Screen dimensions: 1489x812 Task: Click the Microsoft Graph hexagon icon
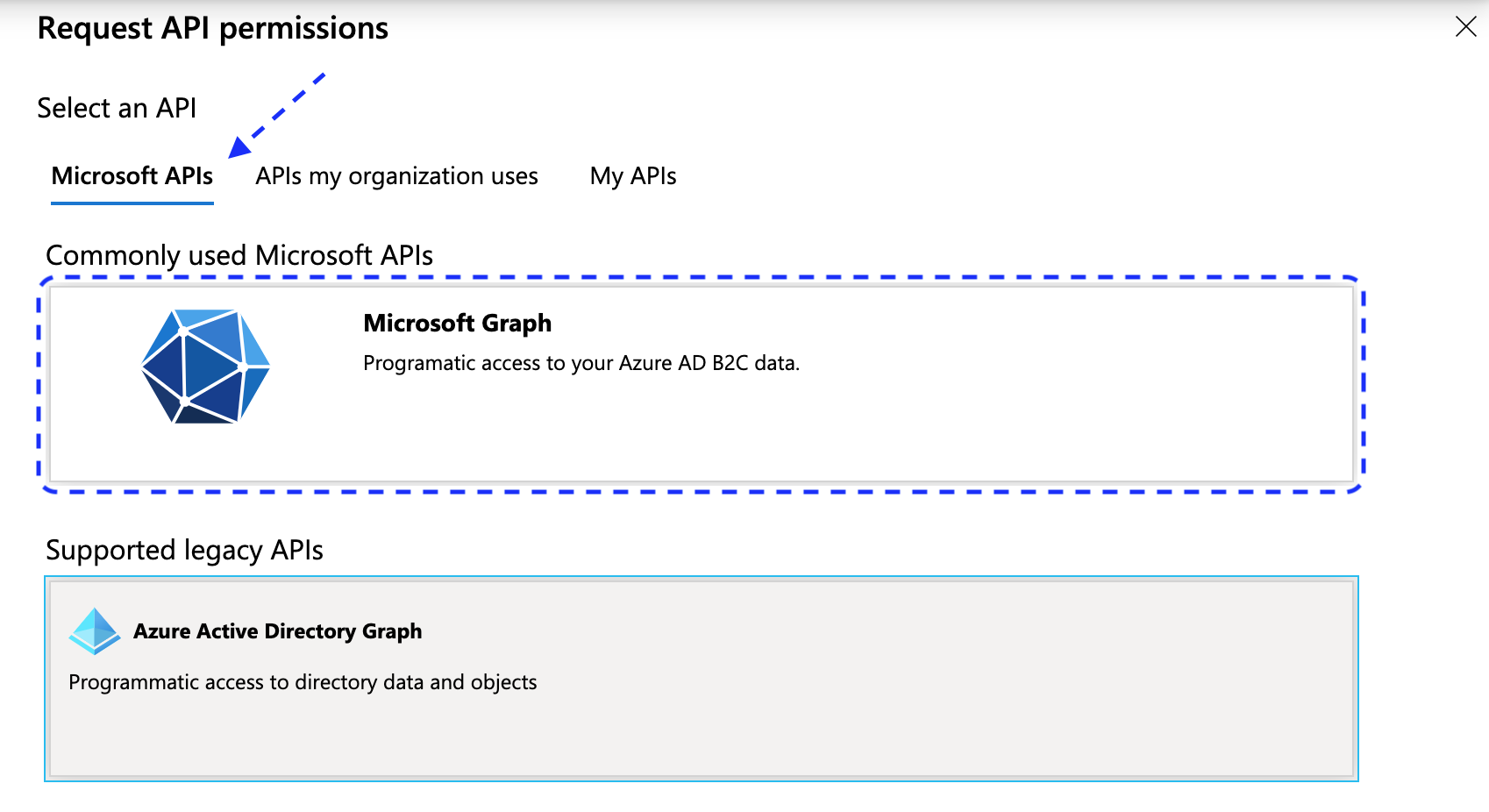pos(205,367)
